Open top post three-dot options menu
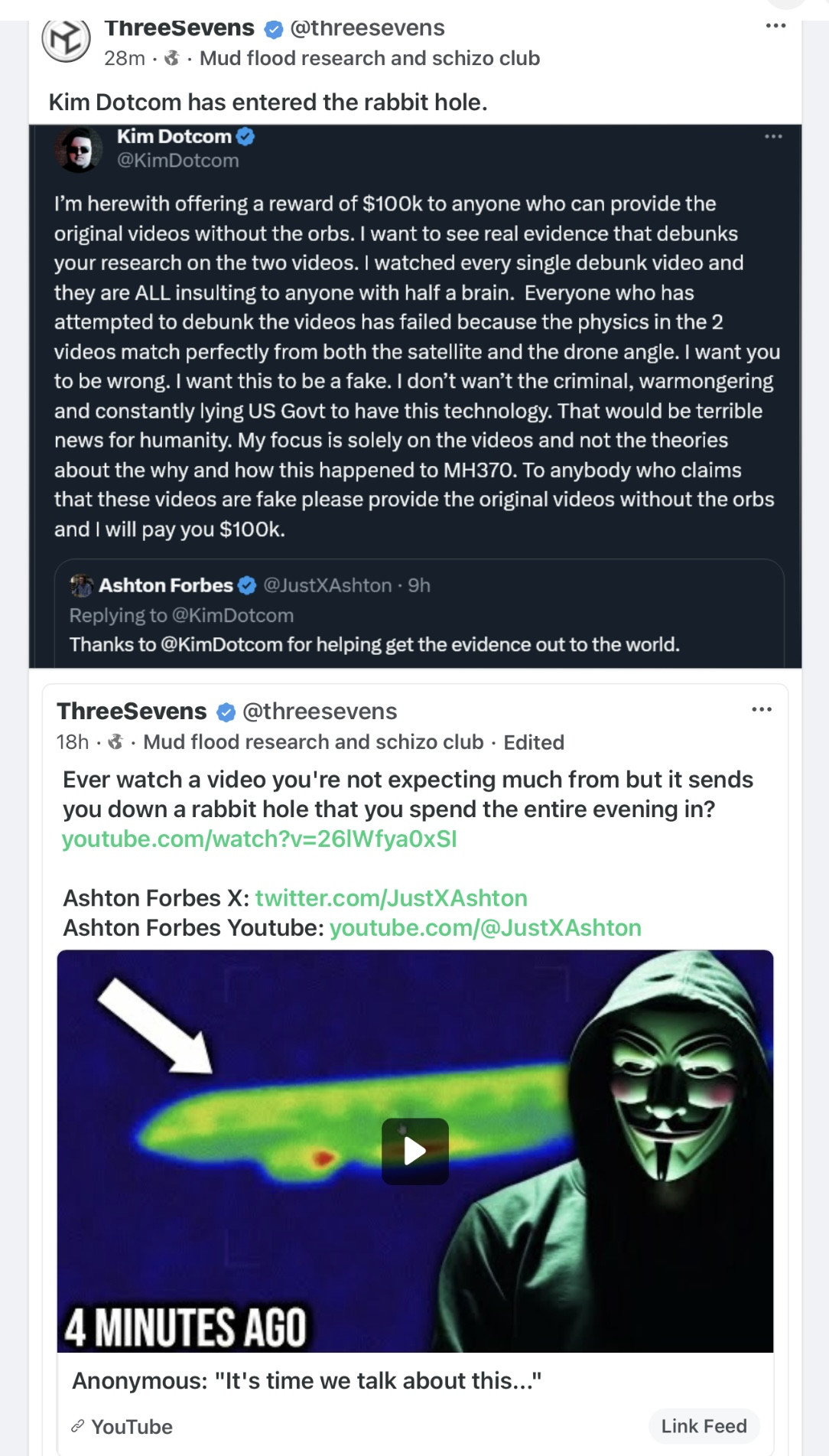829x1456 pixels. (775, 26)
